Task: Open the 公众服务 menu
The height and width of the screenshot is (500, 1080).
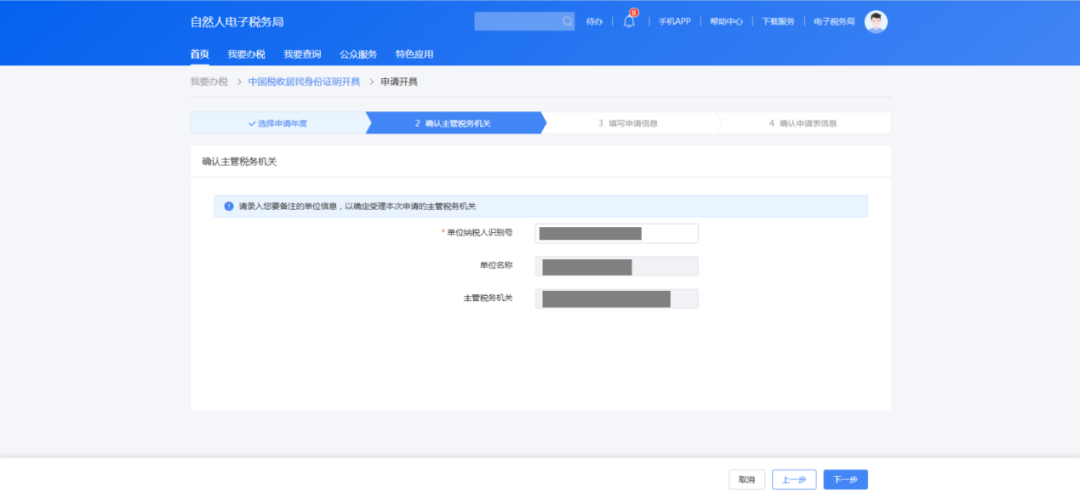Action: coord(358,54)
